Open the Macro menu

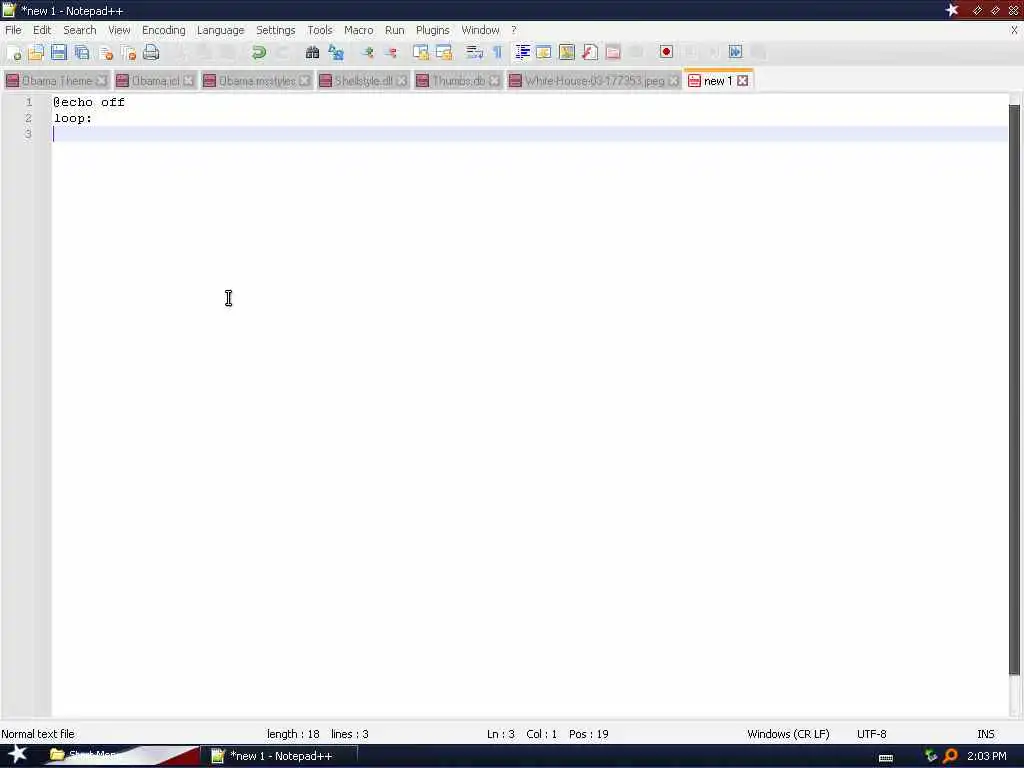point(359,30)
